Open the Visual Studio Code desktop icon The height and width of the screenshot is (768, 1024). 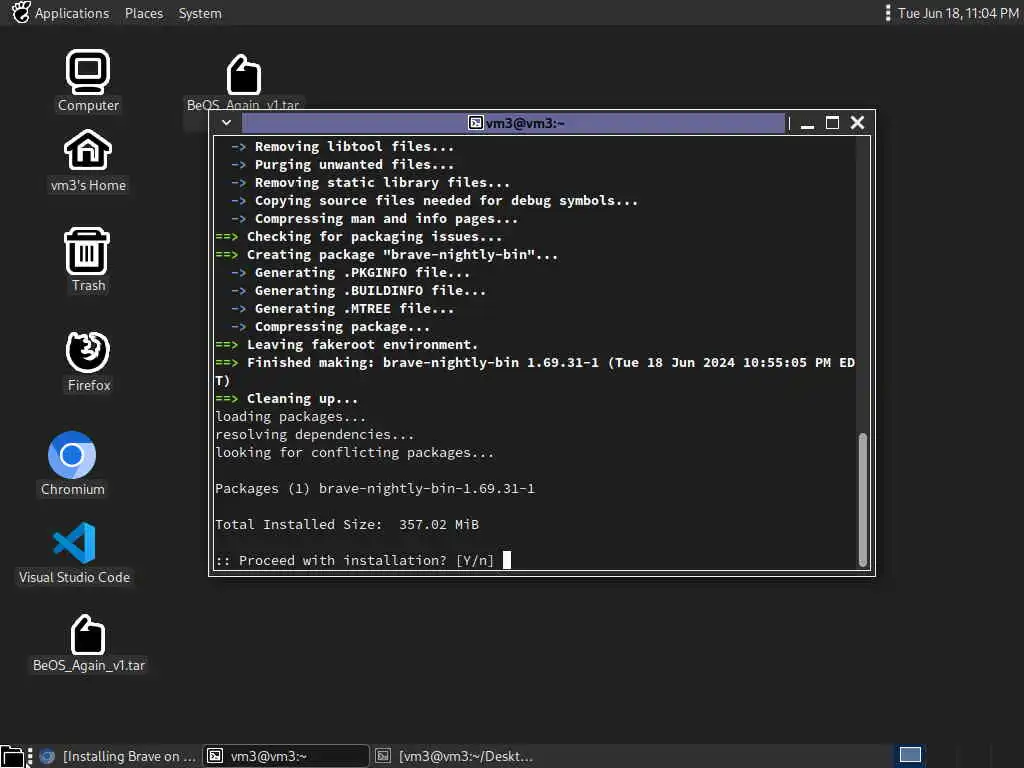pyautogui.click(x=74, y=552)
